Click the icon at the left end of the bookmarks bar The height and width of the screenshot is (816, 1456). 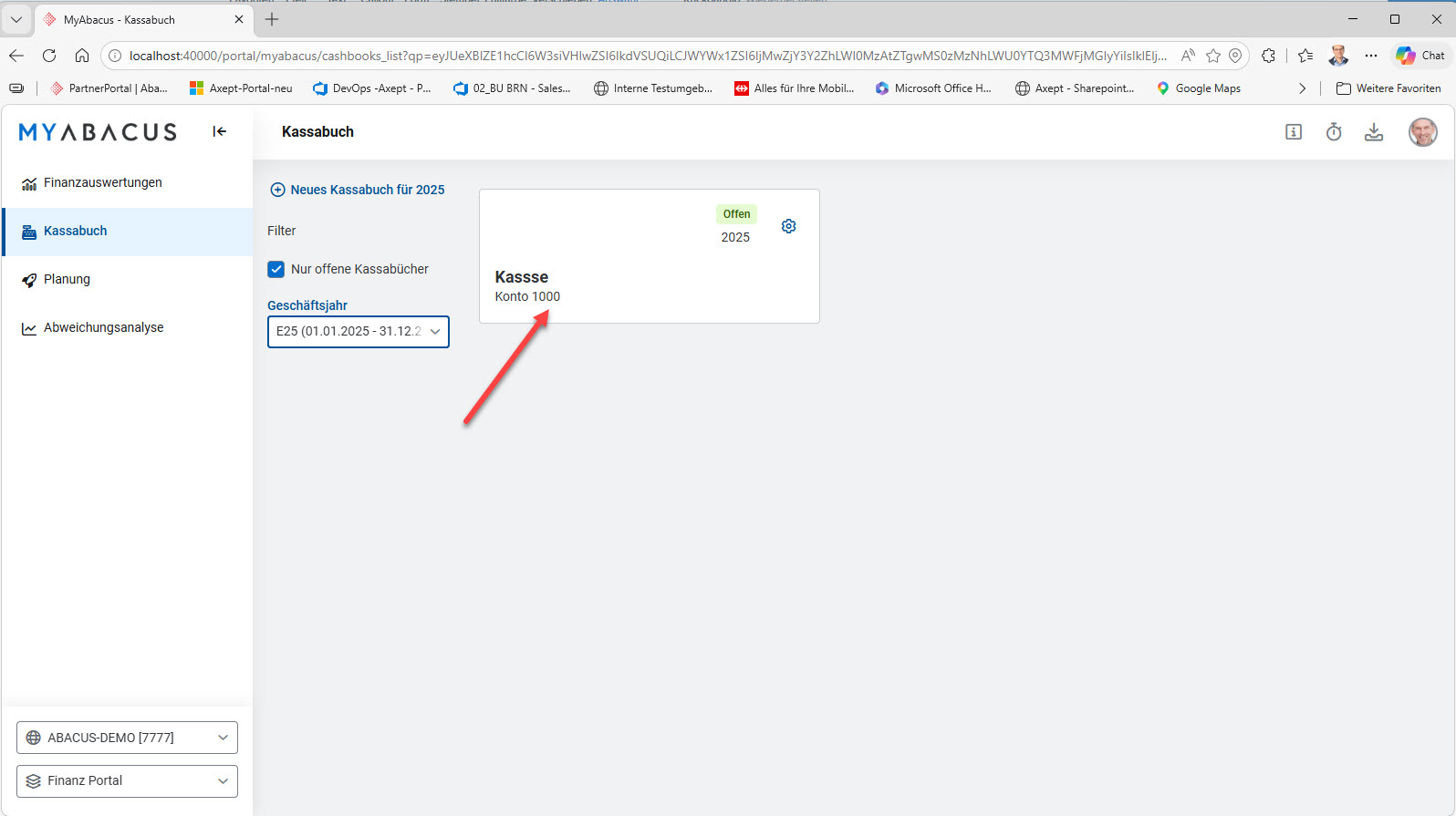[16, 88]
